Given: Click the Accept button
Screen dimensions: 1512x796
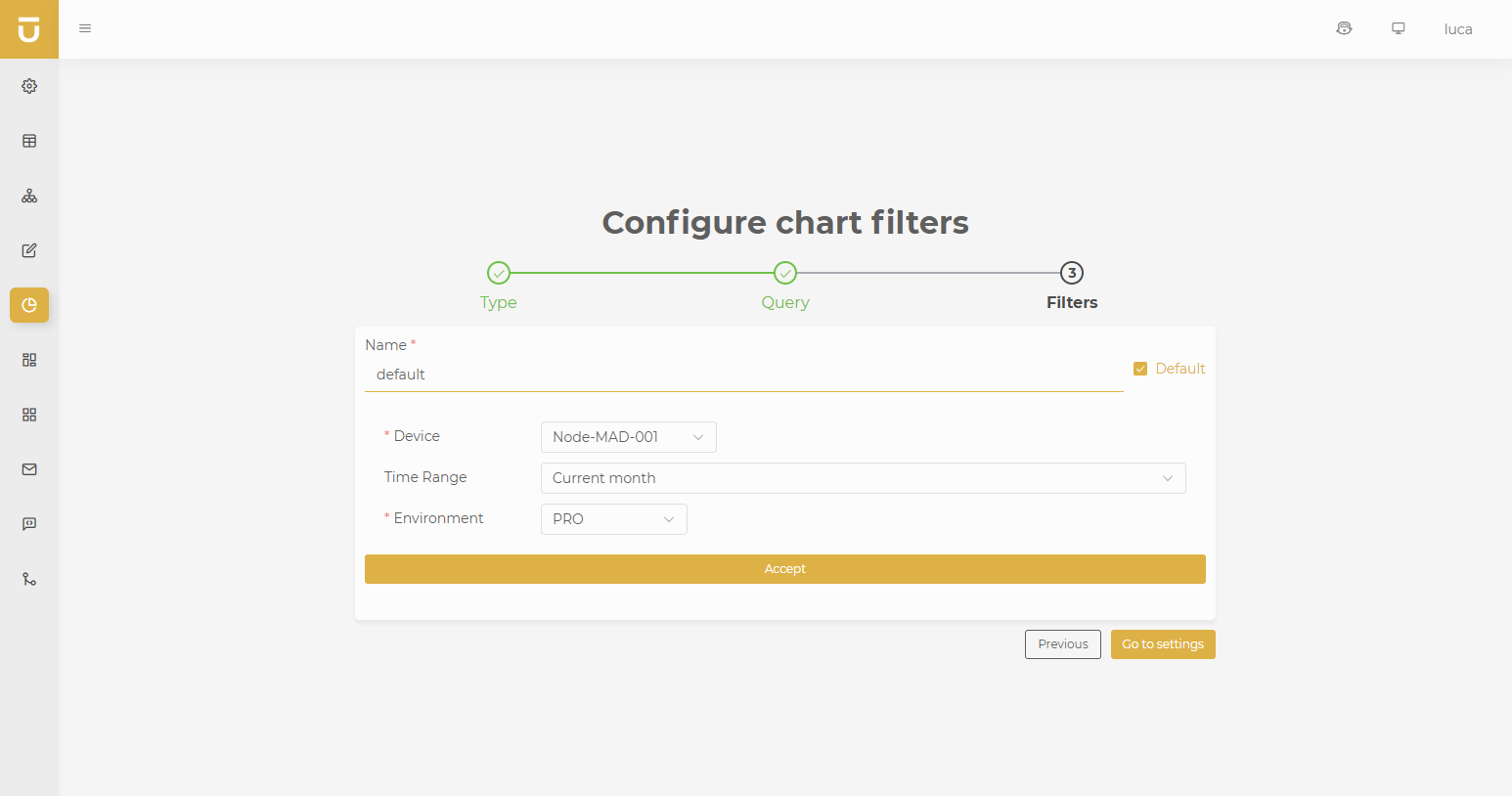Looking at the screenshot, I should (x=785, y=568).
